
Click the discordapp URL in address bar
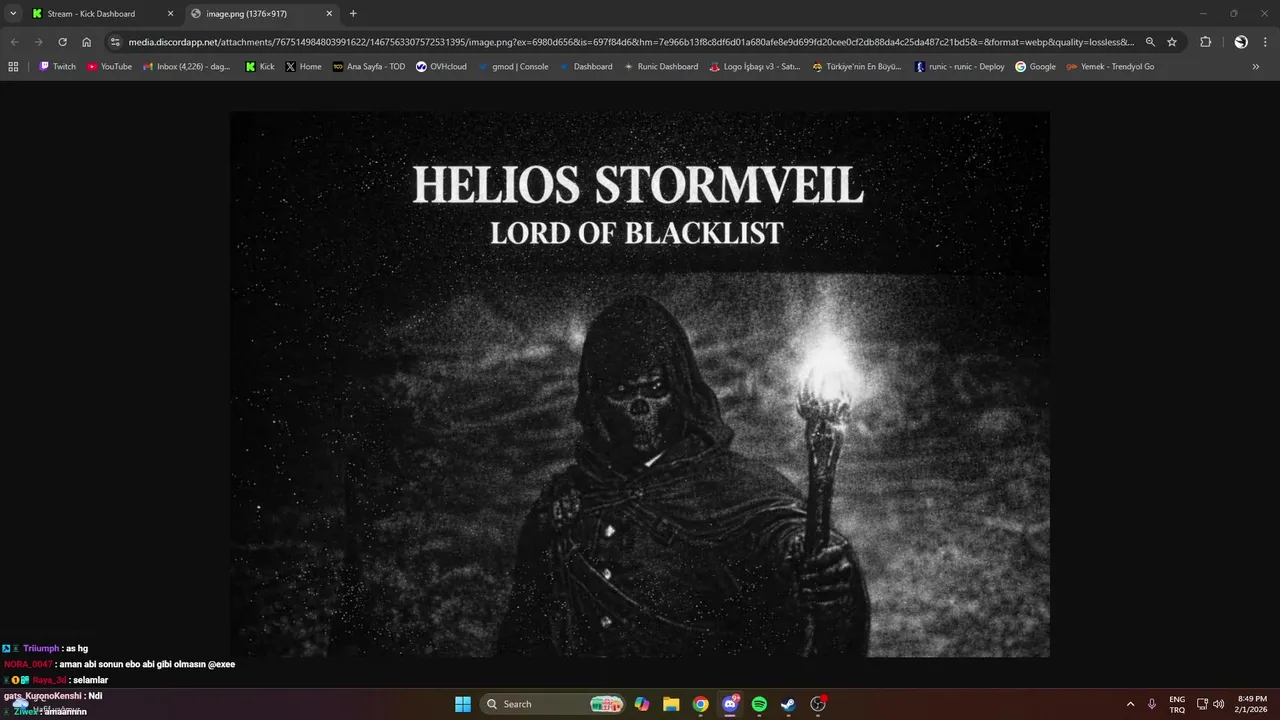point(630,42)
